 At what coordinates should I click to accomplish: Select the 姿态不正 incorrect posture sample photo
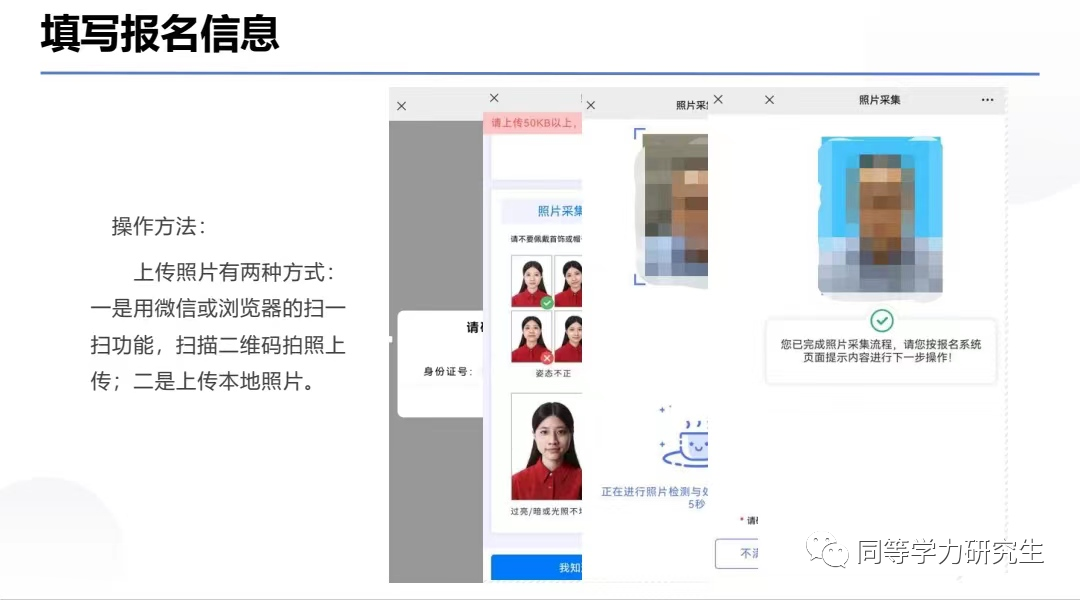coord(531,337)
